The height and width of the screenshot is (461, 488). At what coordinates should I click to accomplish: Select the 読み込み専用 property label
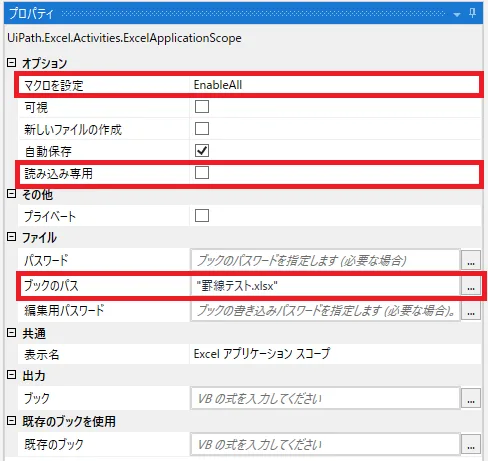58,173
